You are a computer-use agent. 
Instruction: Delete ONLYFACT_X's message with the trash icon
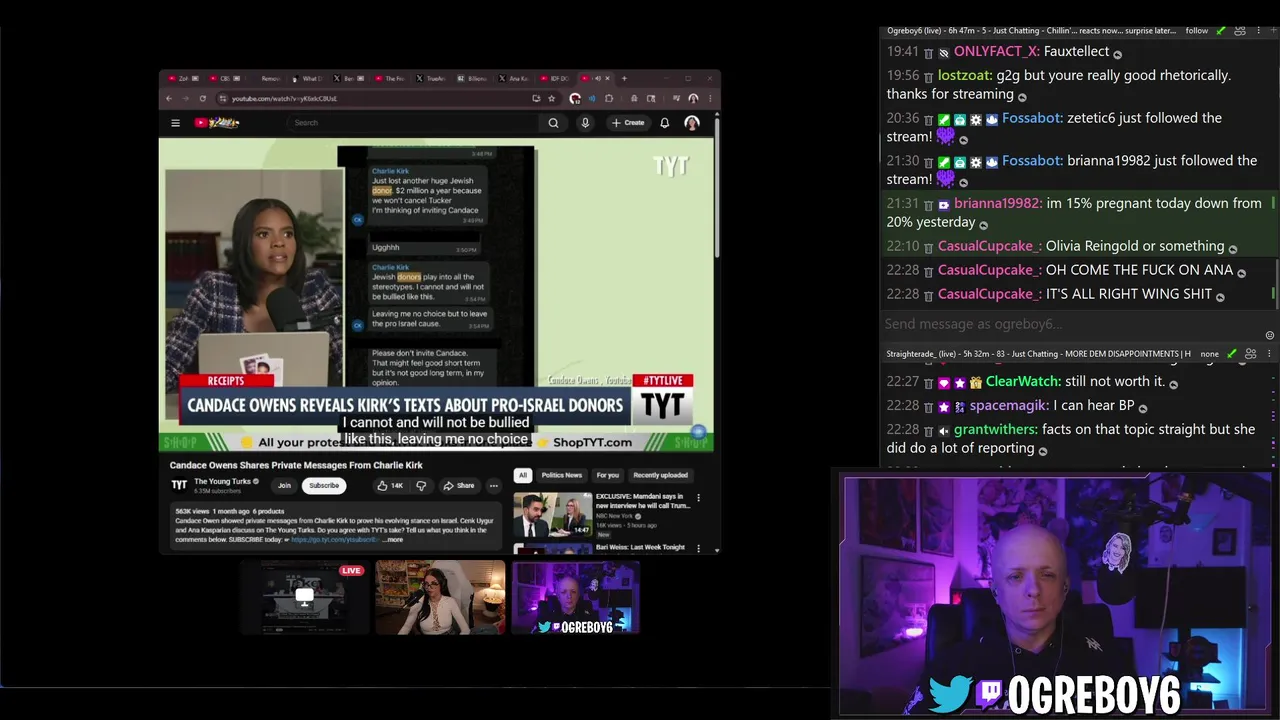(928, 52)
